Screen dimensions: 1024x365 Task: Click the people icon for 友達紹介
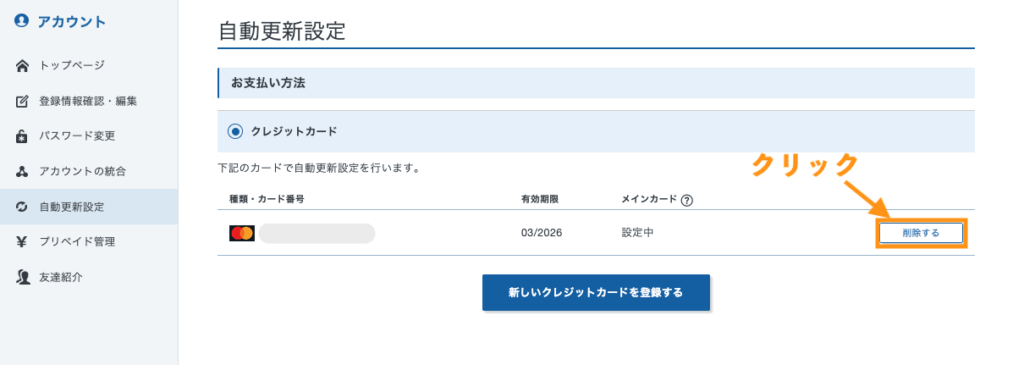pyautogui.click(x=22, y=278)
